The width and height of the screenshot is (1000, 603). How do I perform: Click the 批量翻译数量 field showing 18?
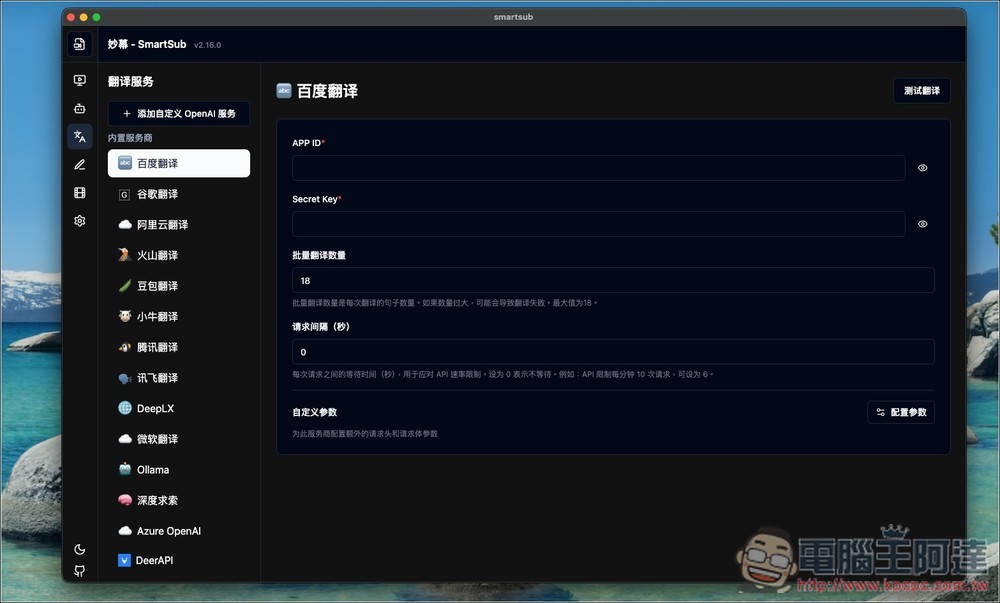613,280
